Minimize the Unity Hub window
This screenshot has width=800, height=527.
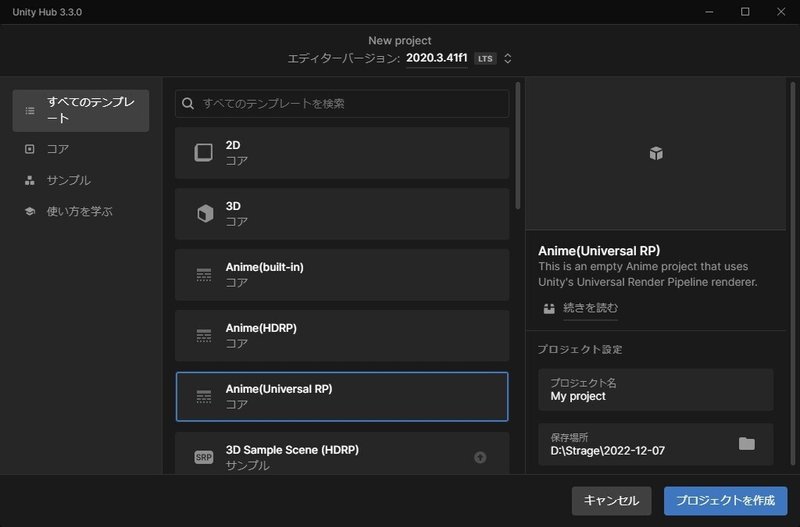[x=709, y=12]
